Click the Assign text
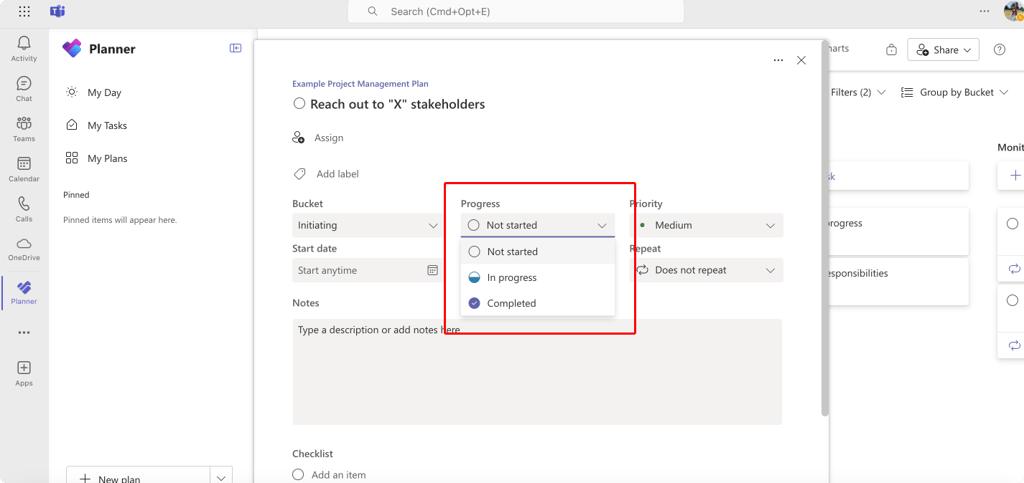Image resolution: width=1024 pixels, height=483 pixels. [328, 138]
